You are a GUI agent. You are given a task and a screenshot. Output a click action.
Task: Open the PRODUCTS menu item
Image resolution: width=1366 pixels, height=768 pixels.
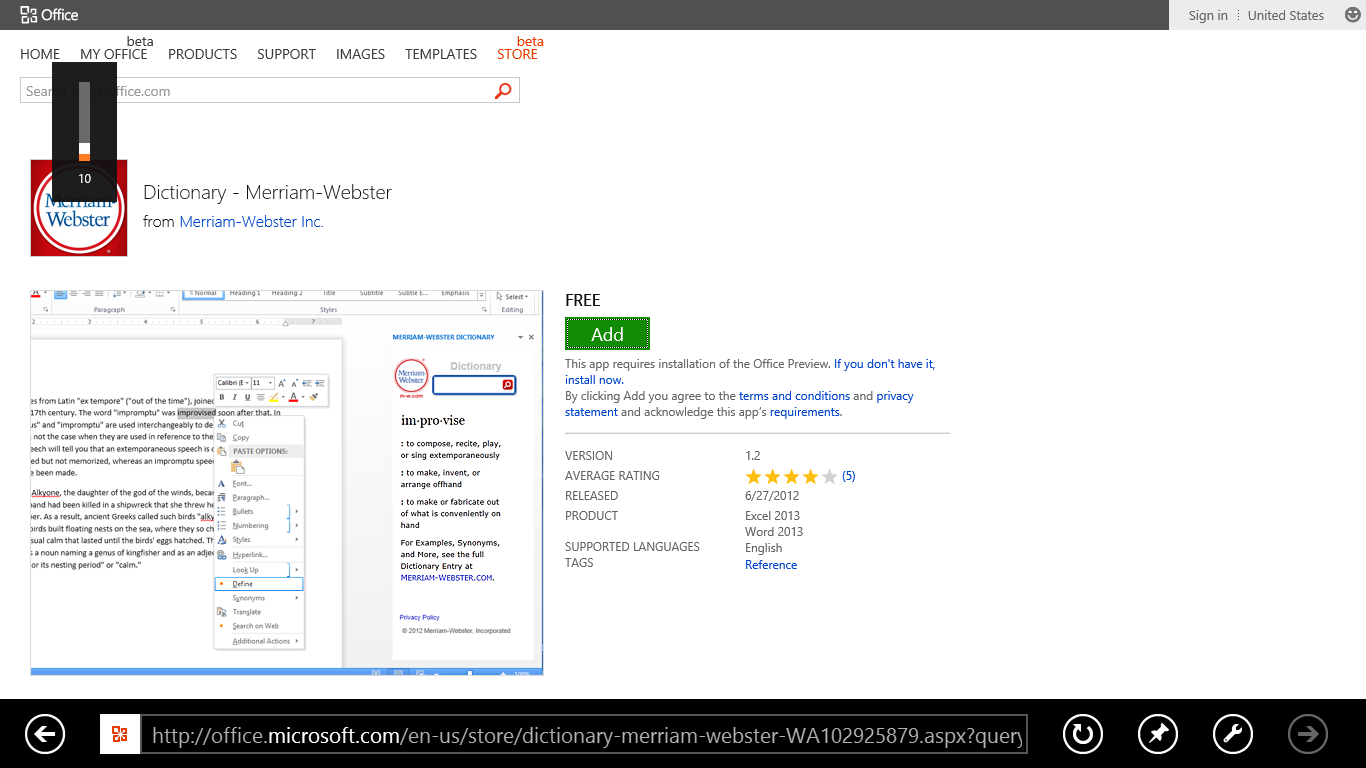(202, 54)
